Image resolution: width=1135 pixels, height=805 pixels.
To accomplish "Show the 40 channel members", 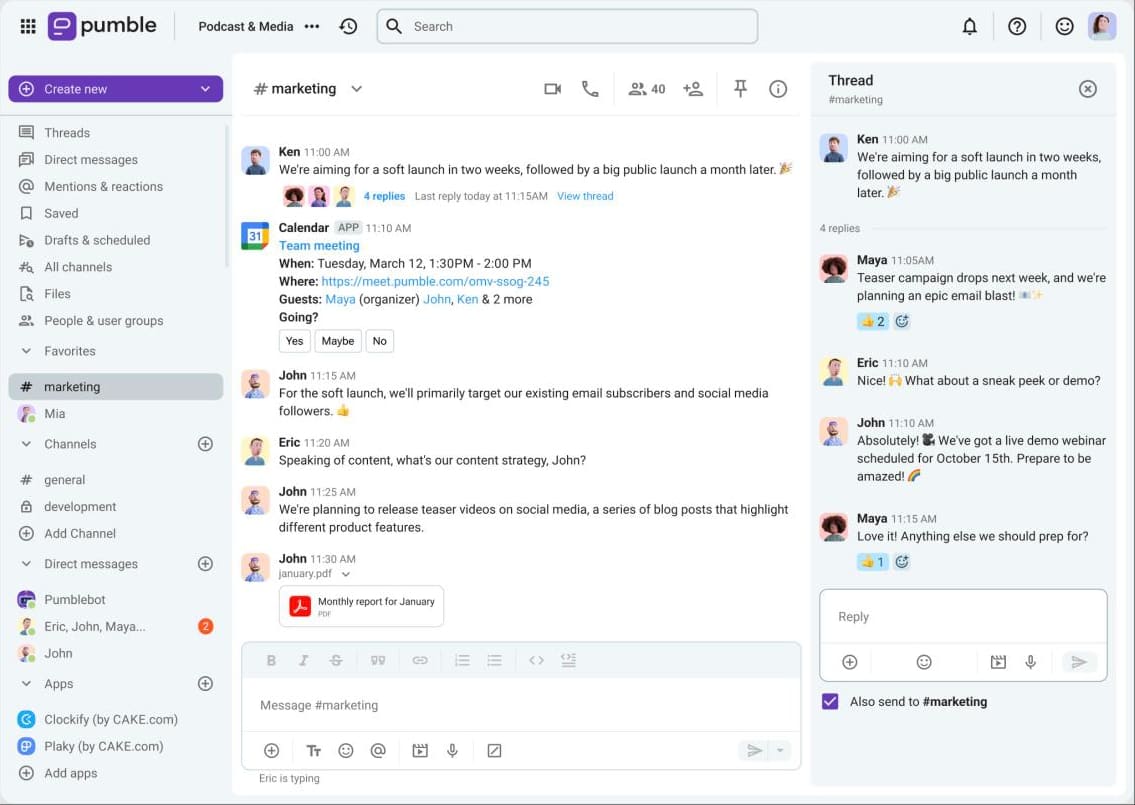I will (x=646, y=89).
